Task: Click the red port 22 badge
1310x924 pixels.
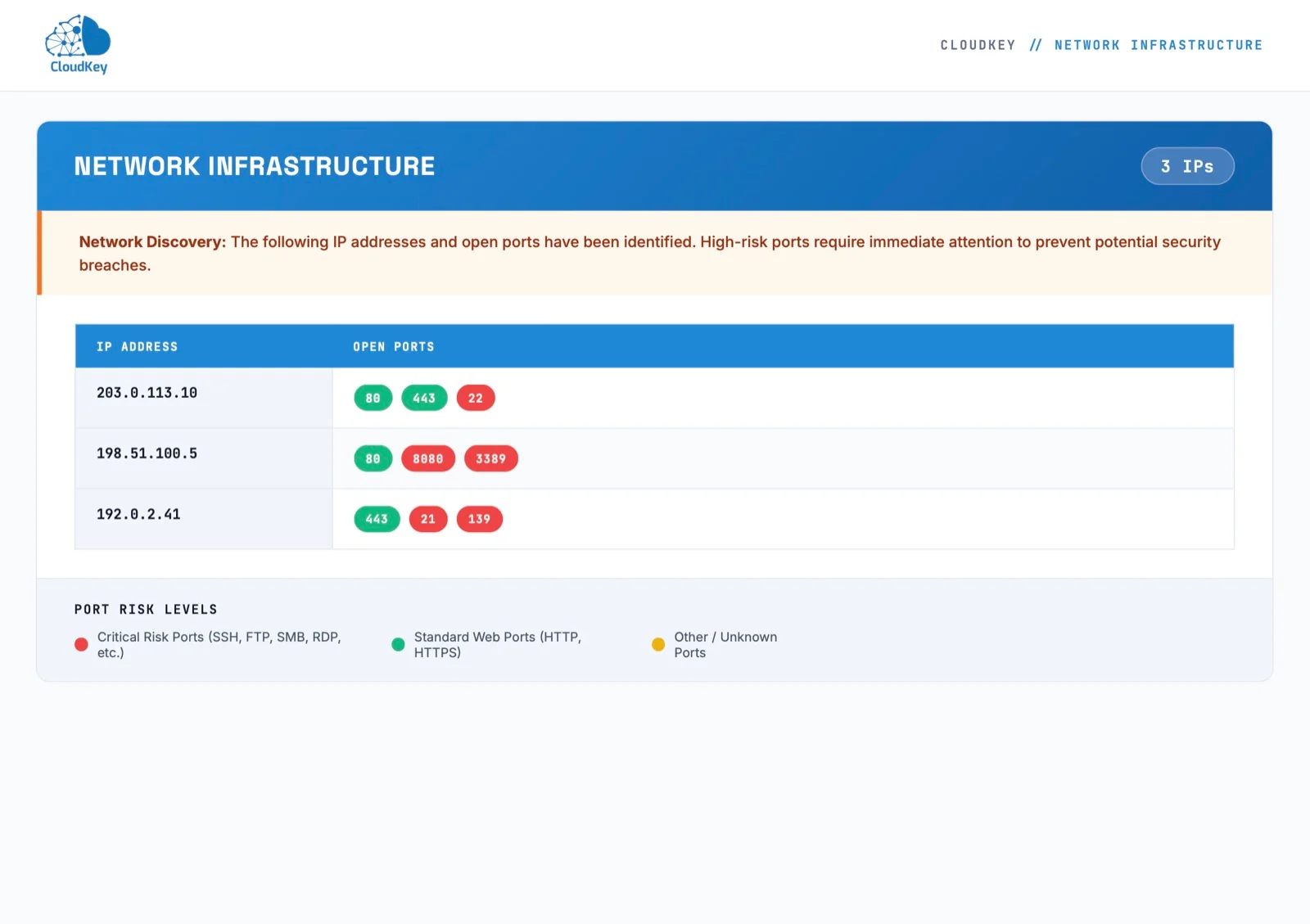Action: click(476, 398)
